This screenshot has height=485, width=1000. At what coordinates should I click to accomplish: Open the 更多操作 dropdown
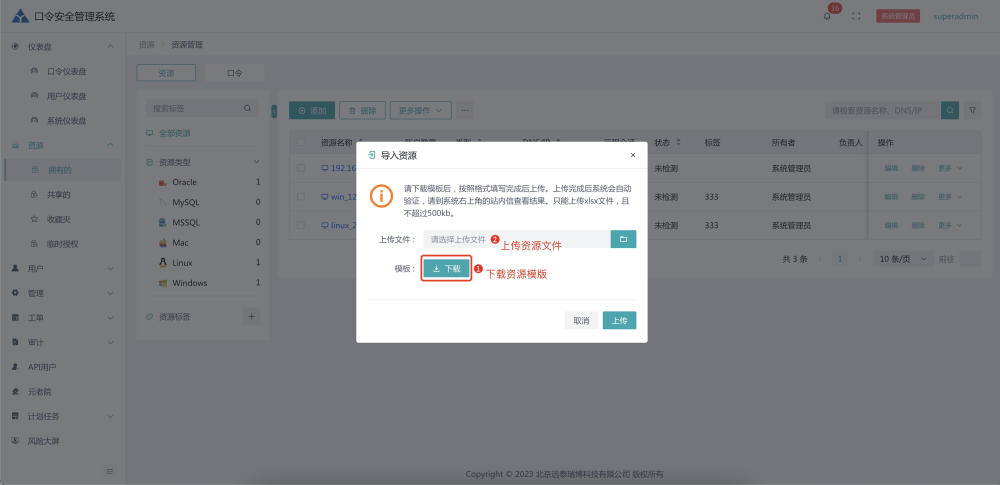419,110
